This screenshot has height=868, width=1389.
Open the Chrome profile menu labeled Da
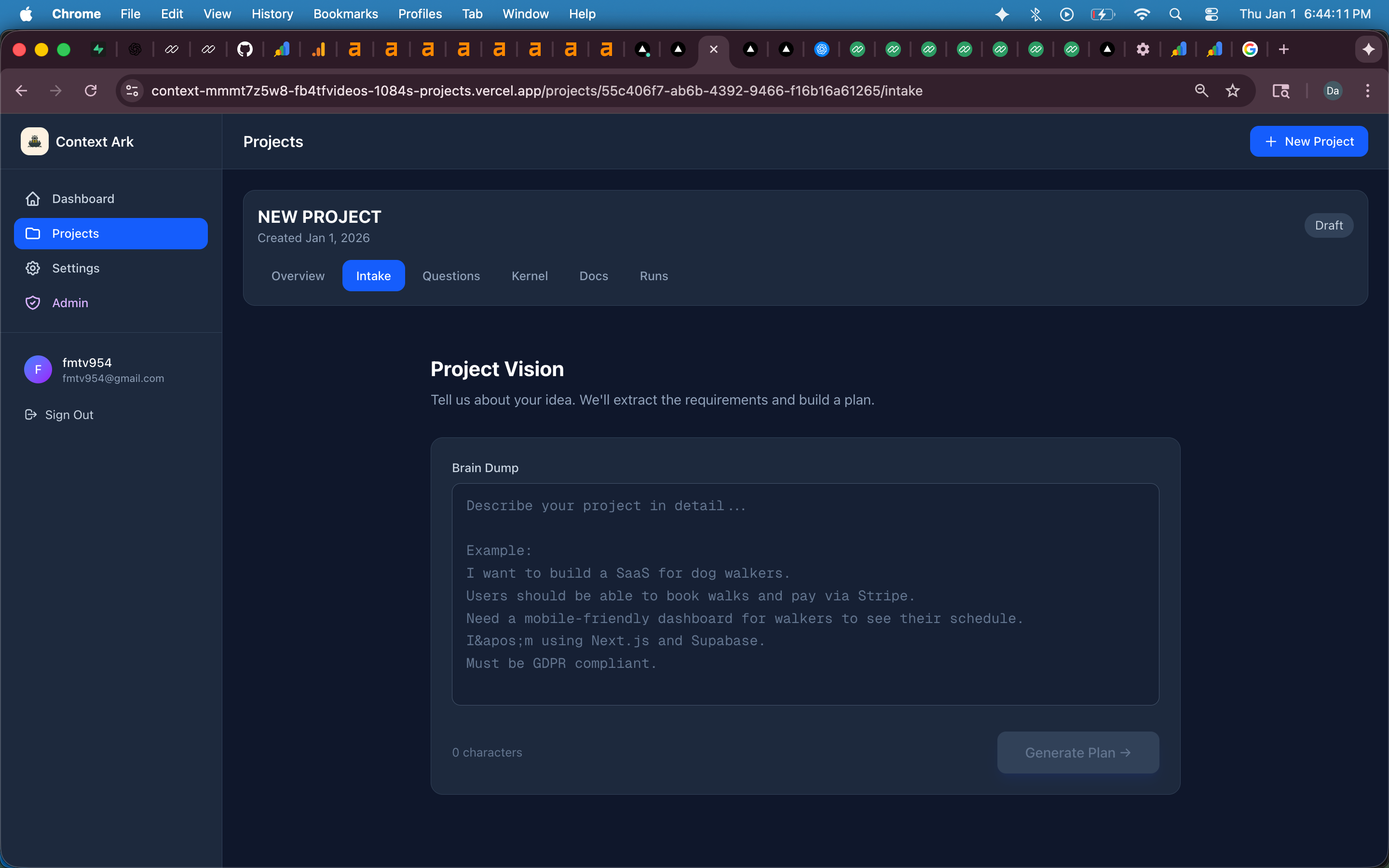pyautogui.click(x=1332, y=91)
